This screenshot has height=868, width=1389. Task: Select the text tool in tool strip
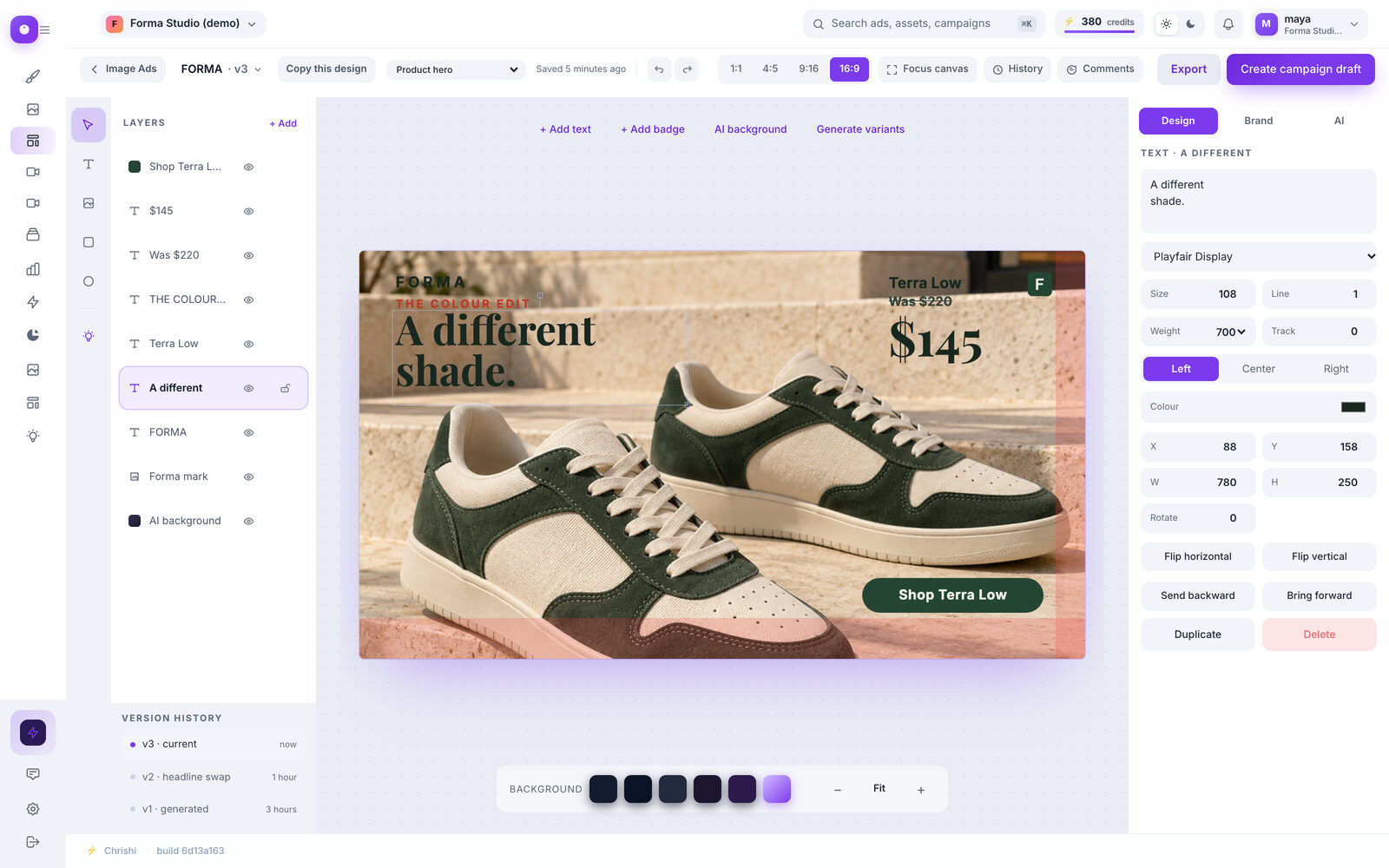point(89,164)
